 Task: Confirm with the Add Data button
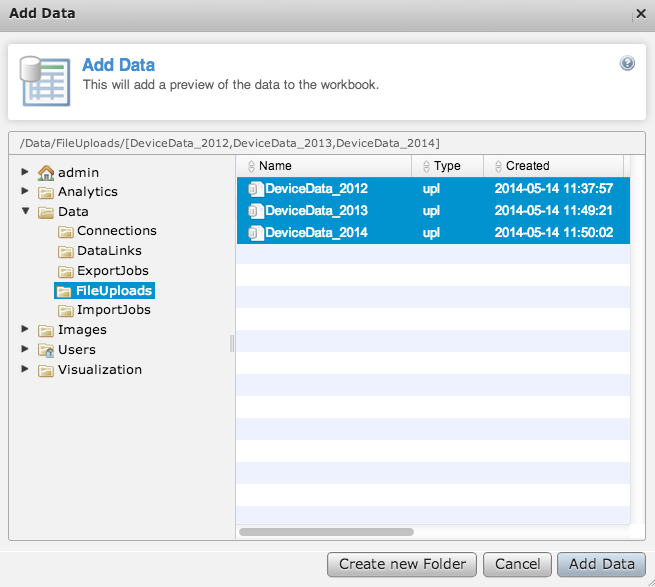click(x=602, y=564)
